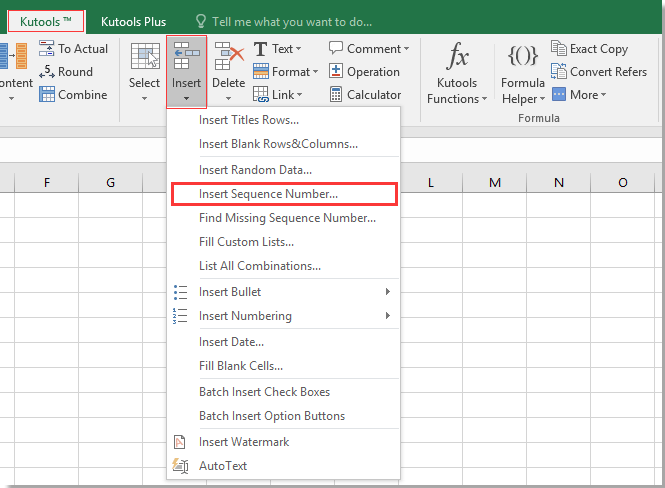The image size is (665, 488).
Task: Click the Insert Numbering list icon
Action: click(180, 316)
